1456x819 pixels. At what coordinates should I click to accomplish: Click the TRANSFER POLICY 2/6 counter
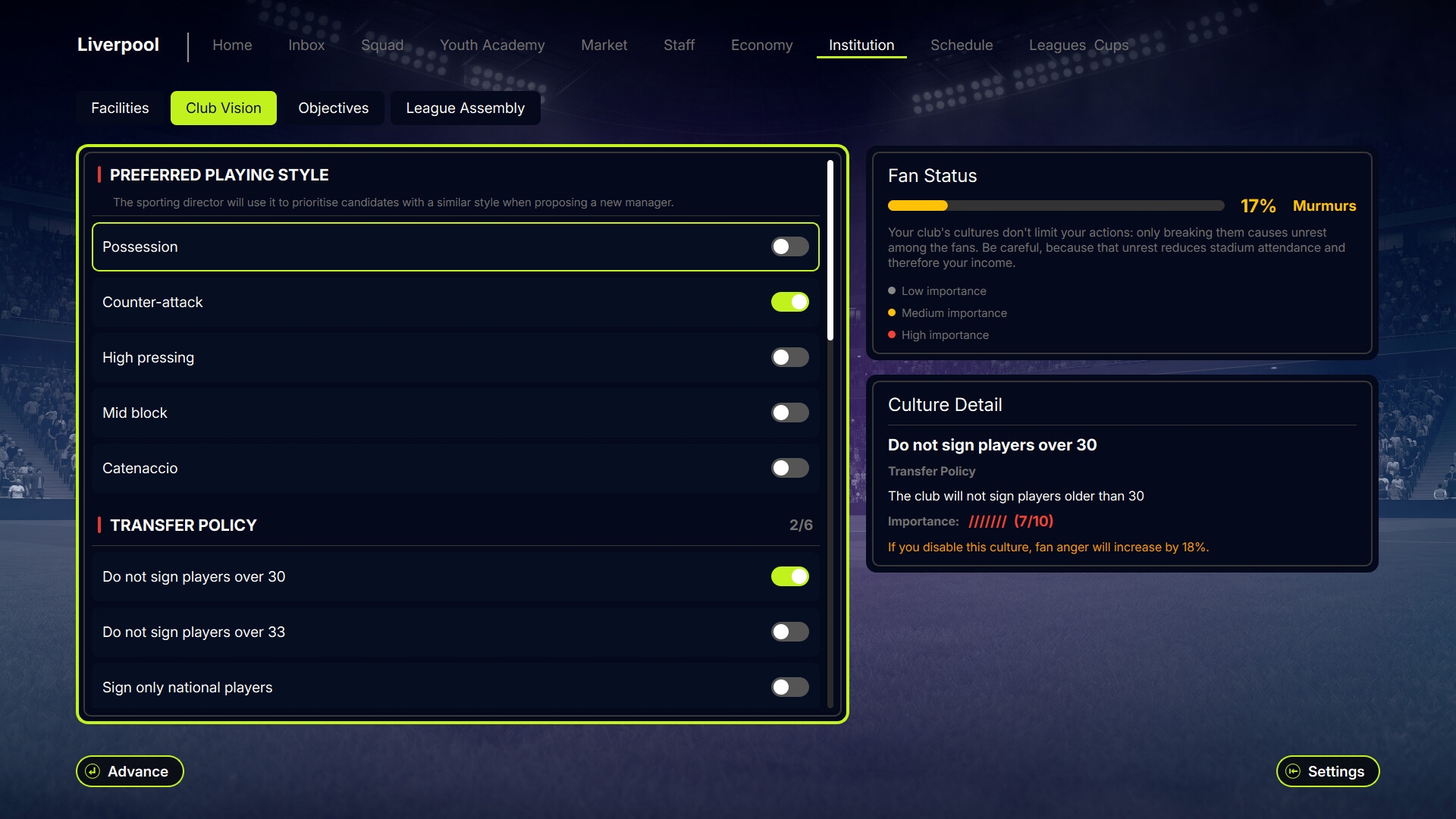[801, 525]
